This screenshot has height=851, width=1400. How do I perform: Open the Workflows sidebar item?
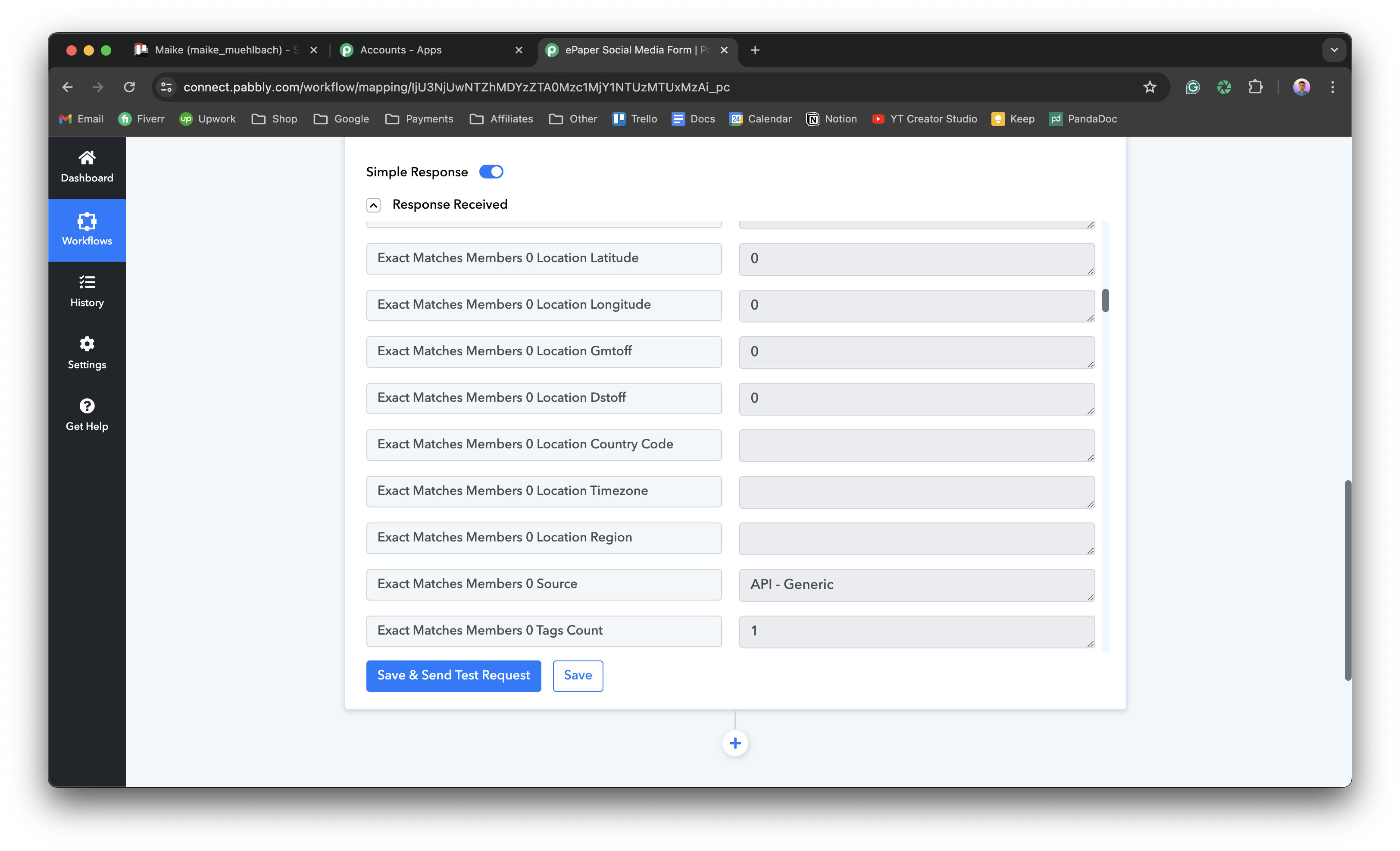pyautogui.click(x=87, y=229)
